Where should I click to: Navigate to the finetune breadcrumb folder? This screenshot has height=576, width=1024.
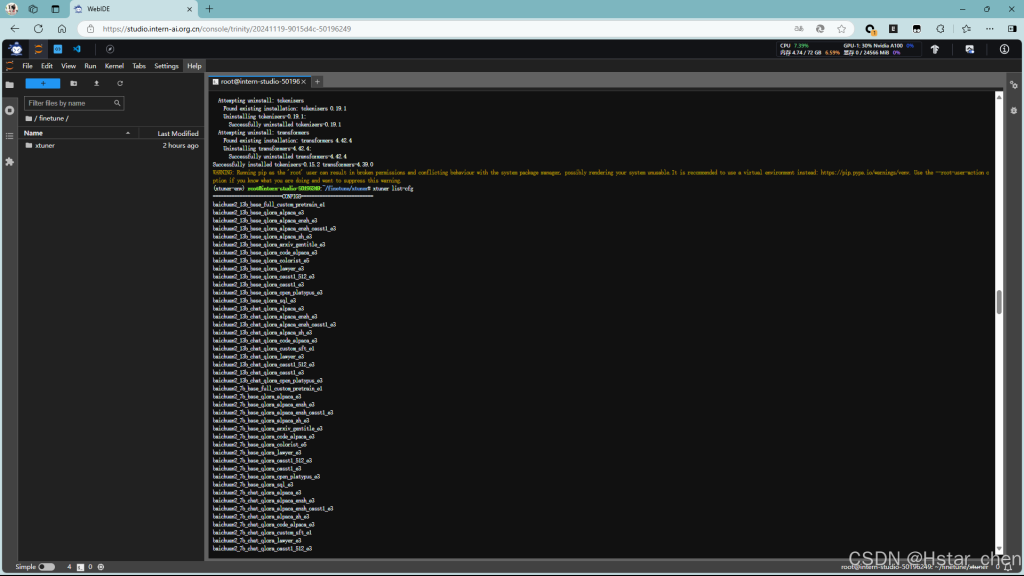[51, 118]
